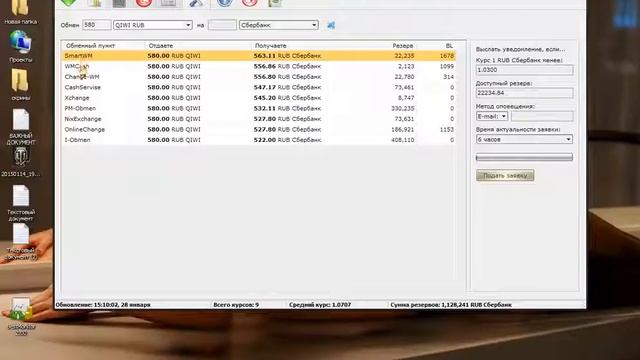Select the 'SmartWM' exchanger row
The width and height of the screenshot is (640, 360).
[259, 56]
